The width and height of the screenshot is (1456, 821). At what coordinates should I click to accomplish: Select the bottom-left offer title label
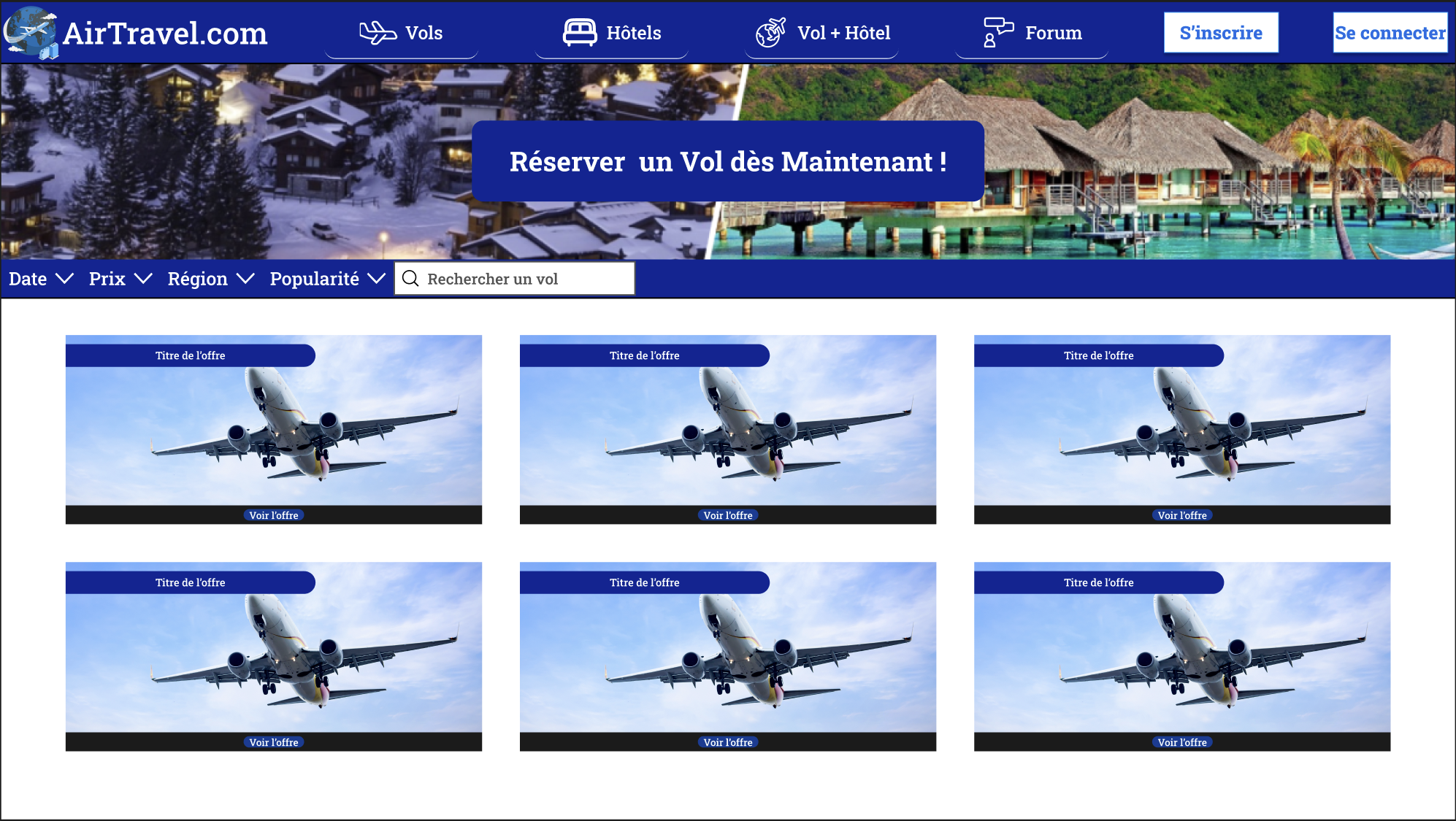[x=191, y=582]
